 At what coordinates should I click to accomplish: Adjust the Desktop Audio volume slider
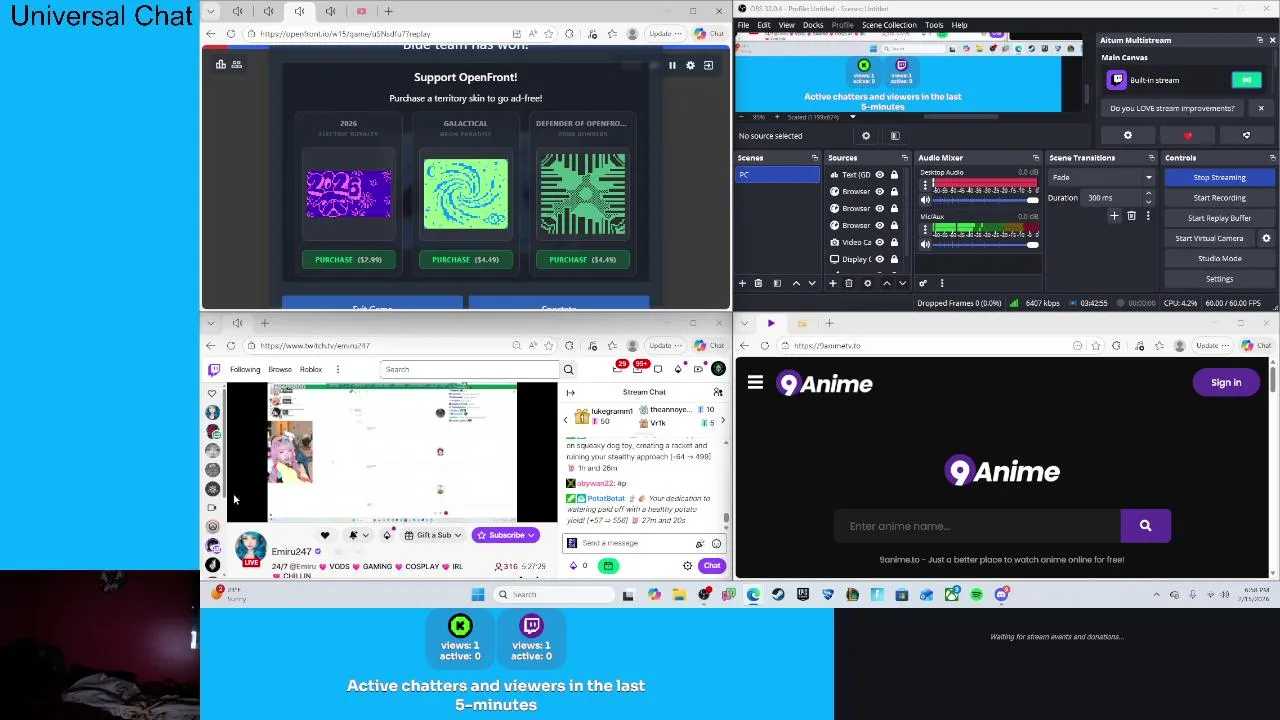click(x=986, y=200)
